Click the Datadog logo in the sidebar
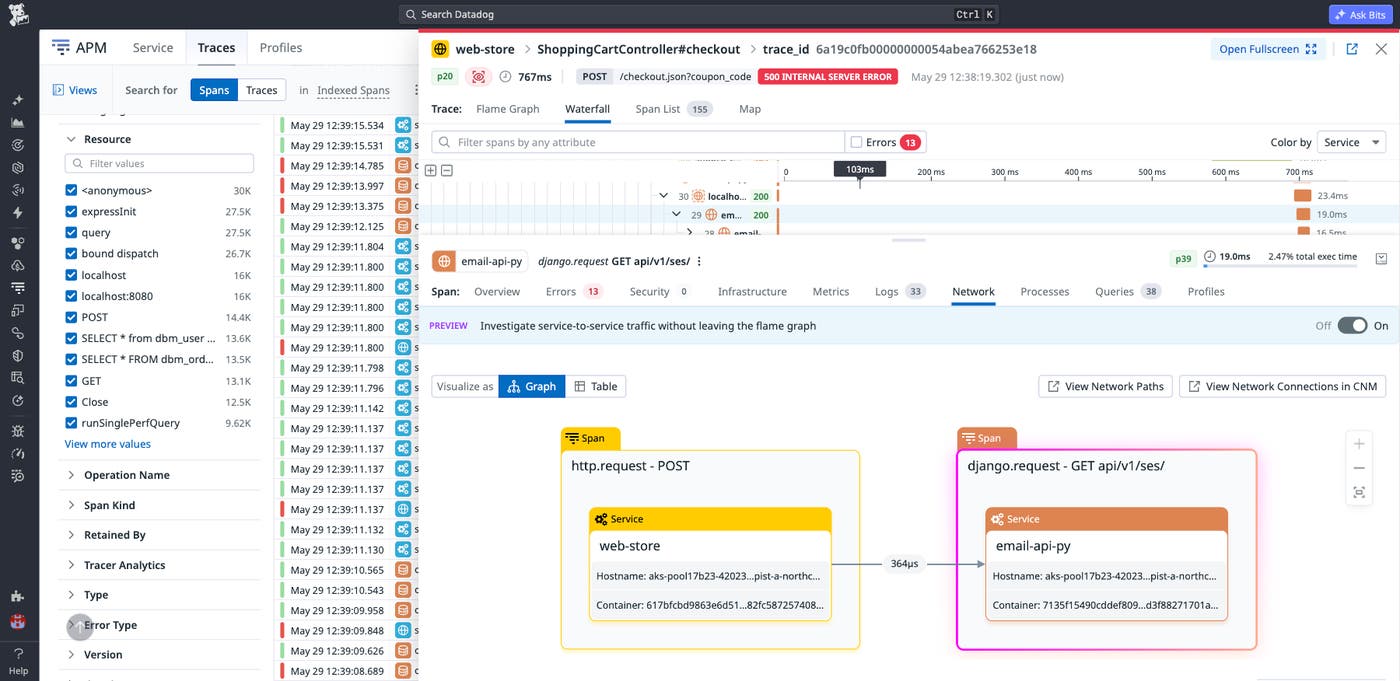The width and height of the screenshot is (1400, 681). 18,15
